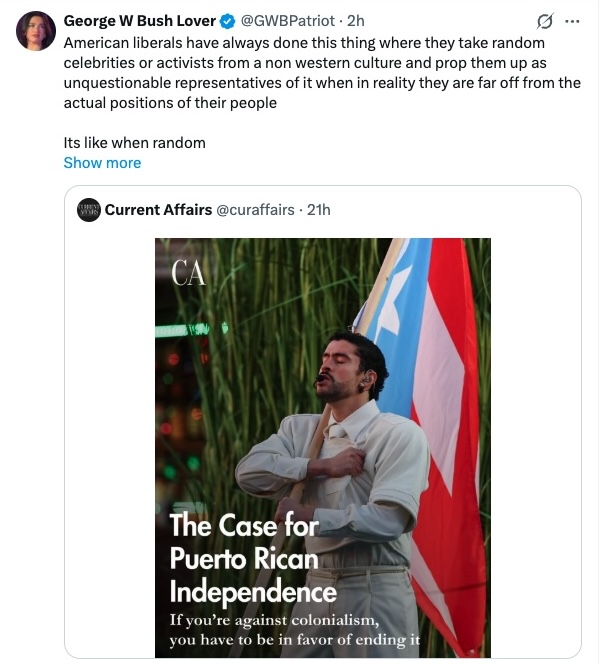This screenshot has width=613, height=664.
Task: Click the 2h timestamp of the tweet
Action: coord(356,21)
